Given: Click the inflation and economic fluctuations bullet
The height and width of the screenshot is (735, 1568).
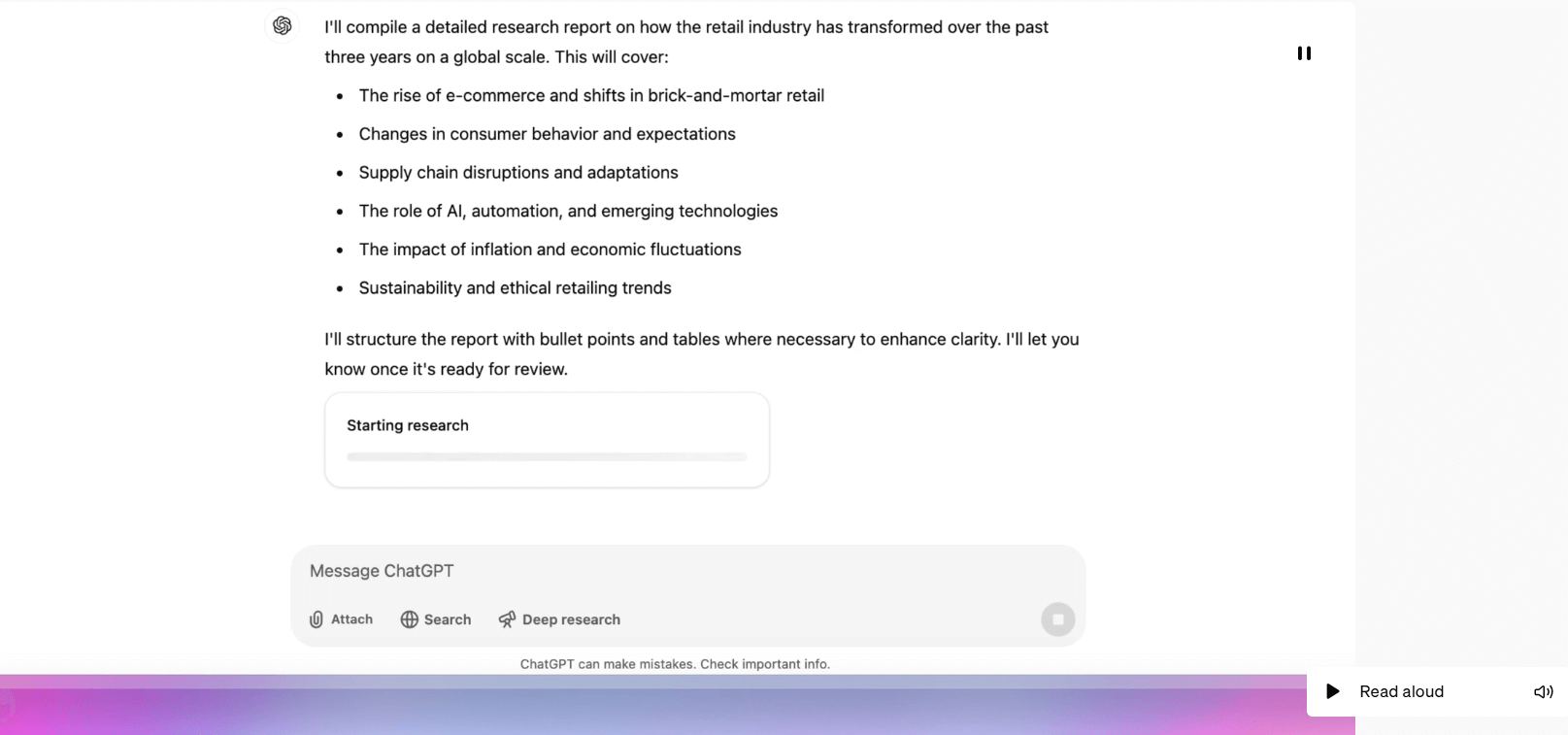Looking at the screenshot, I should coord(550,250).
